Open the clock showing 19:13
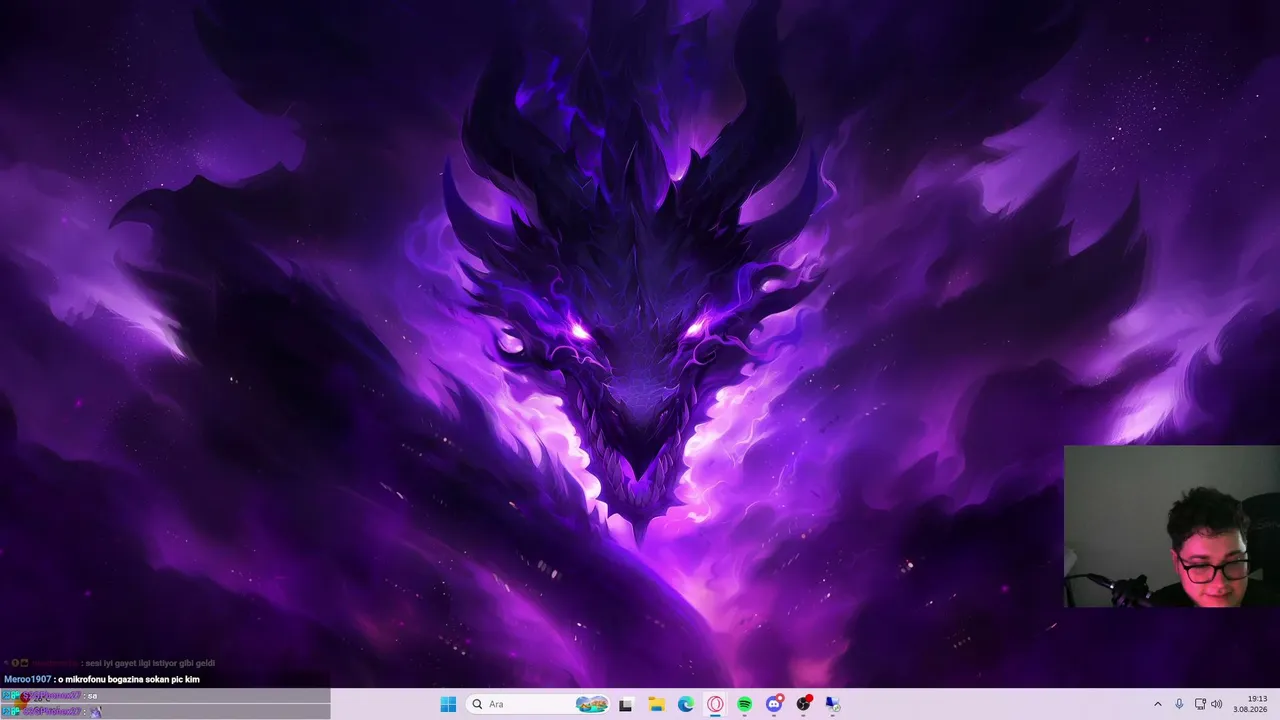The width and height of the screenshot is (1280, 720). pos(1251,704)
